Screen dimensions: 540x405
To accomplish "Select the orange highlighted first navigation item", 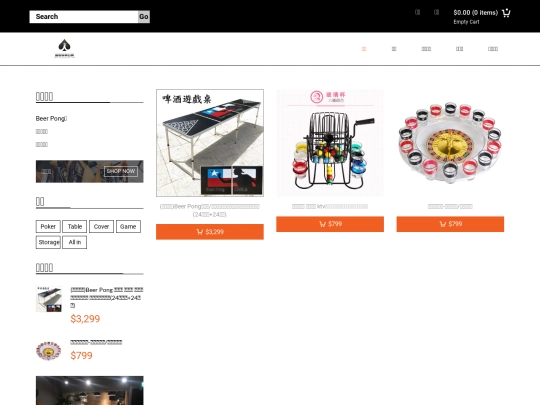I will click(x=364, y=49).
